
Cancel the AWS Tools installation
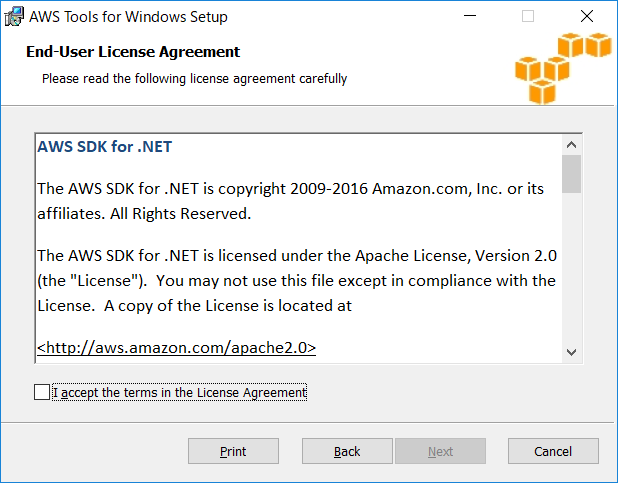pos(553,451)
